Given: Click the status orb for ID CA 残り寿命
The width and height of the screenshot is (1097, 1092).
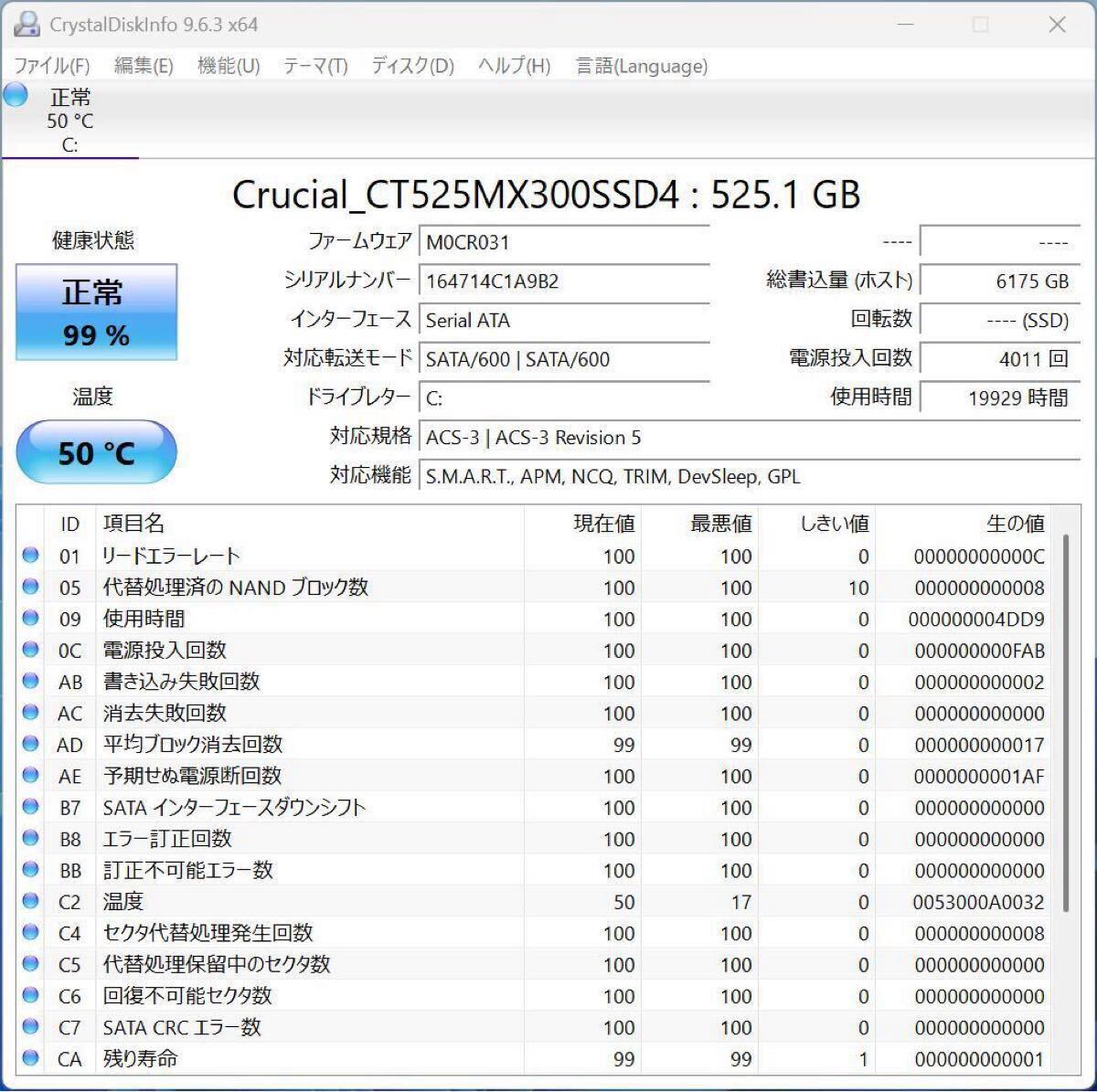Looking at the screenshot, I should pos(30,1058).
